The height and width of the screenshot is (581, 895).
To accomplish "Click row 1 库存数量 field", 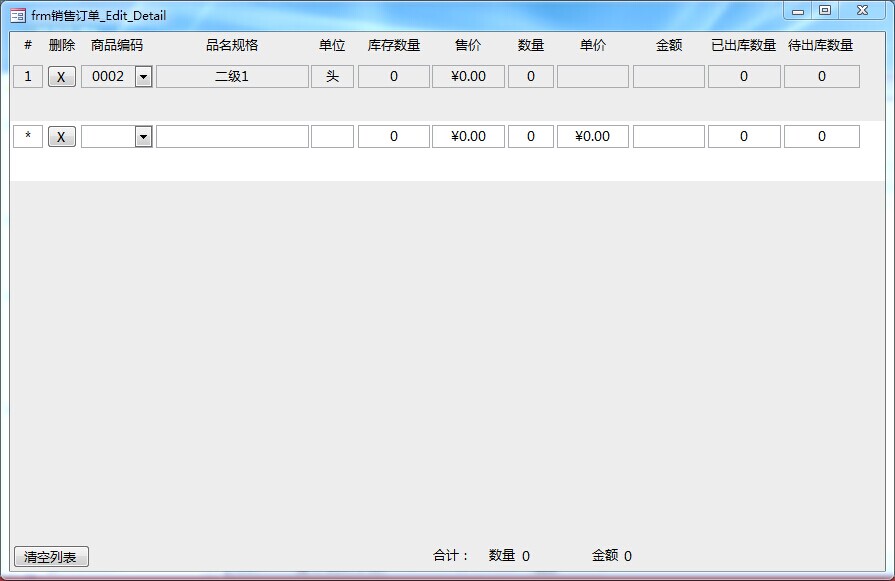I will click(x=394, y=76).
